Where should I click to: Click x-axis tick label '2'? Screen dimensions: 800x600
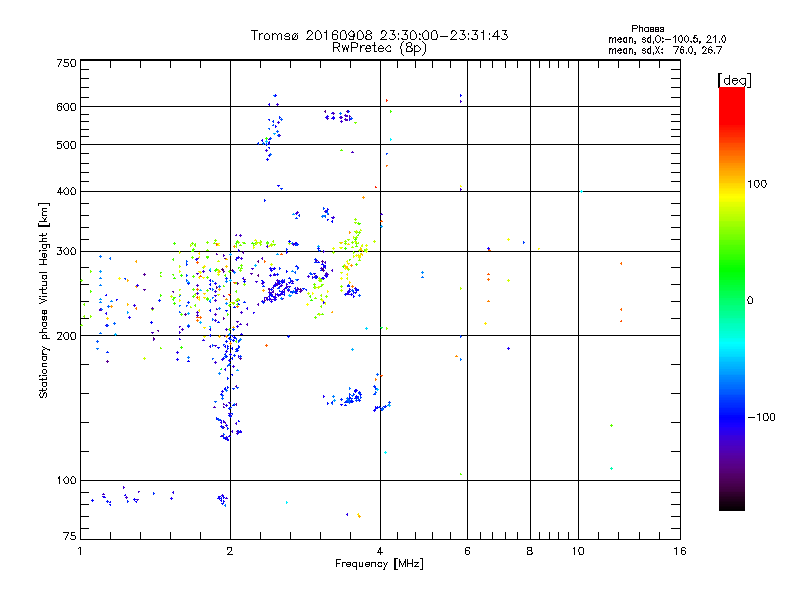click(x=230, y=551)
